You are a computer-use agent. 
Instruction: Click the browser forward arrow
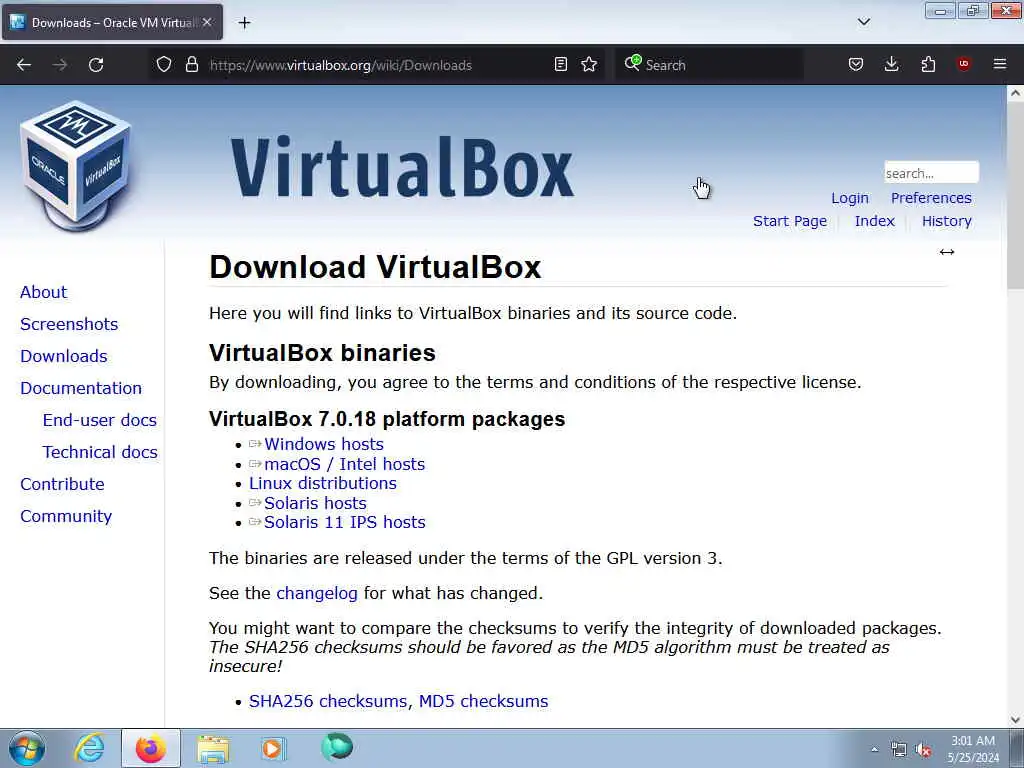(60, 65)
